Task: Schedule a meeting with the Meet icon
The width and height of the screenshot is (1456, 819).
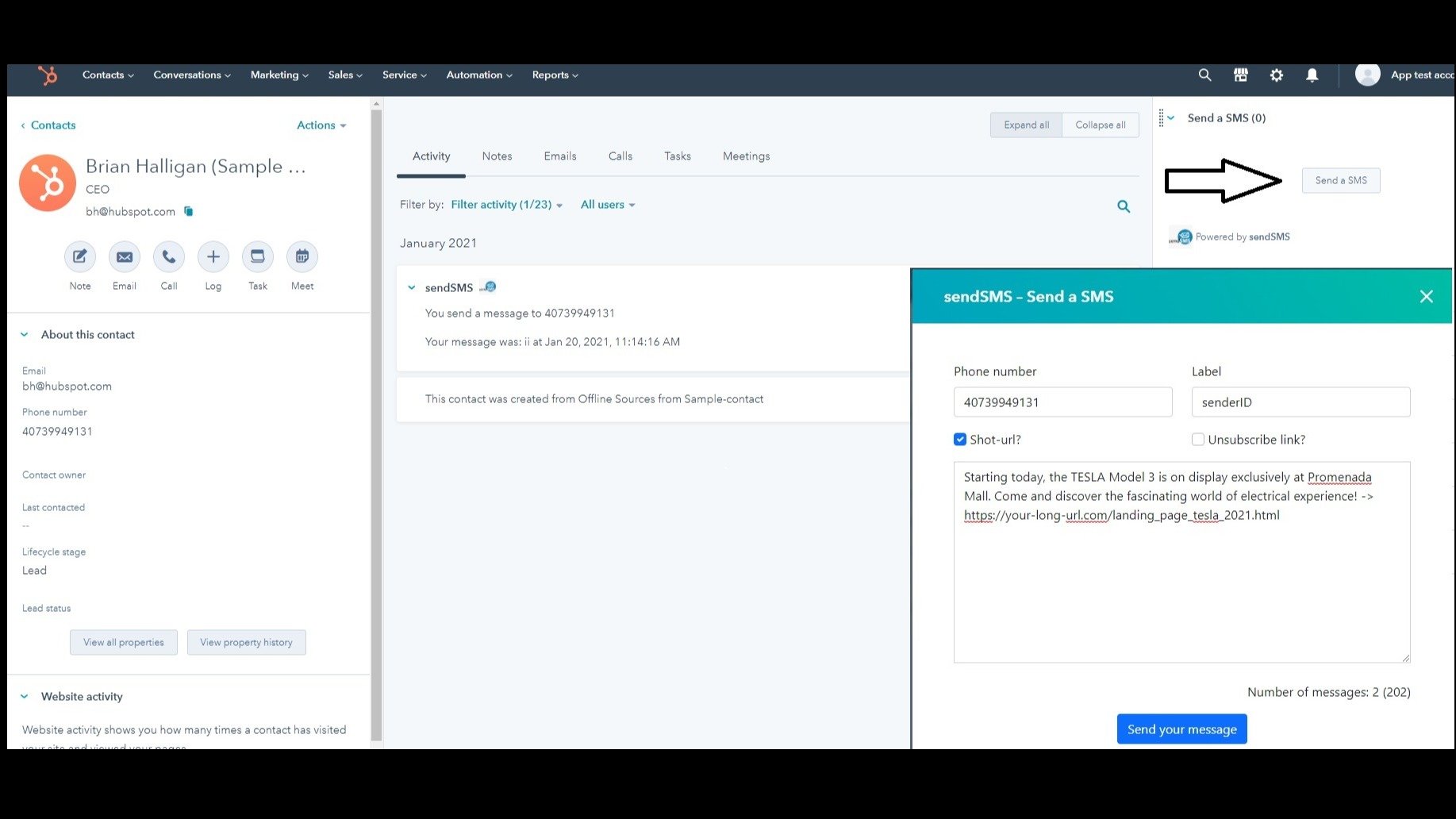Action: point(302,257)
